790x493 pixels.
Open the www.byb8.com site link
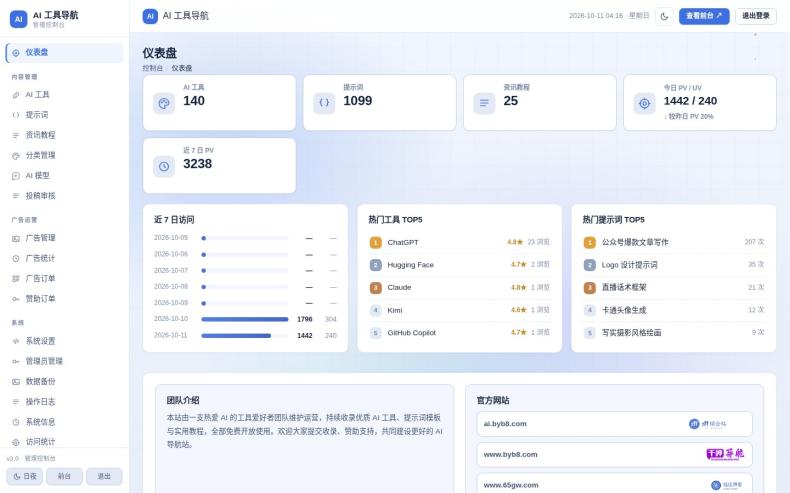tap(614, 455)
